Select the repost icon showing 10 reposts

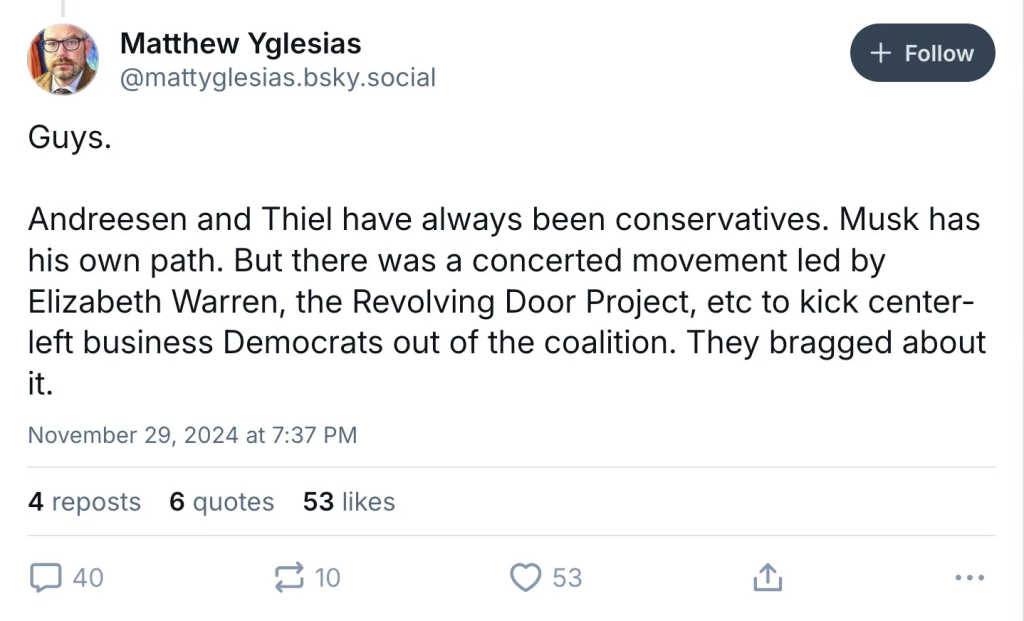pyautogui.click(x=290, y=577)
